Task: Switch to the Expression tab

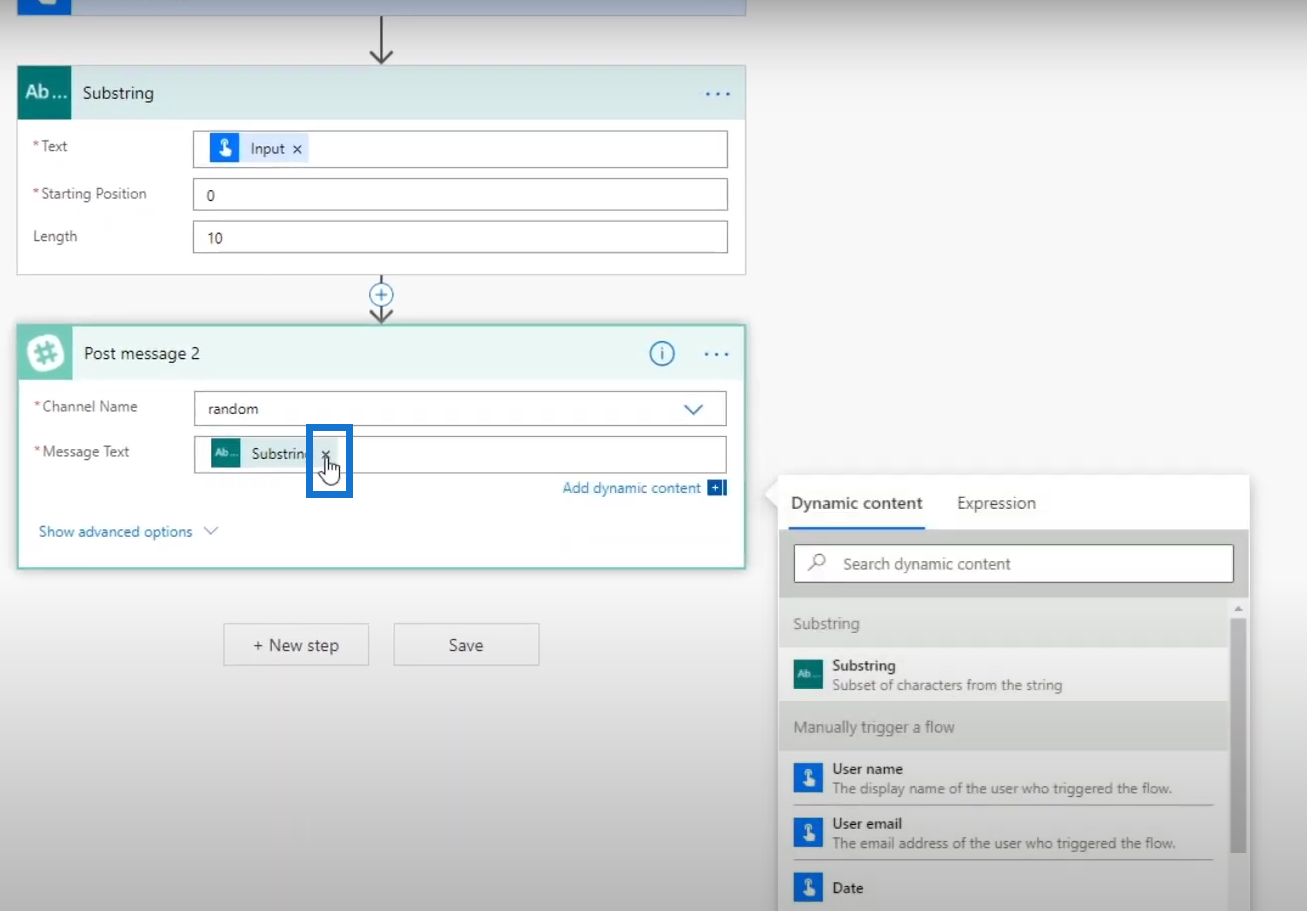Action: coord(996,503)
